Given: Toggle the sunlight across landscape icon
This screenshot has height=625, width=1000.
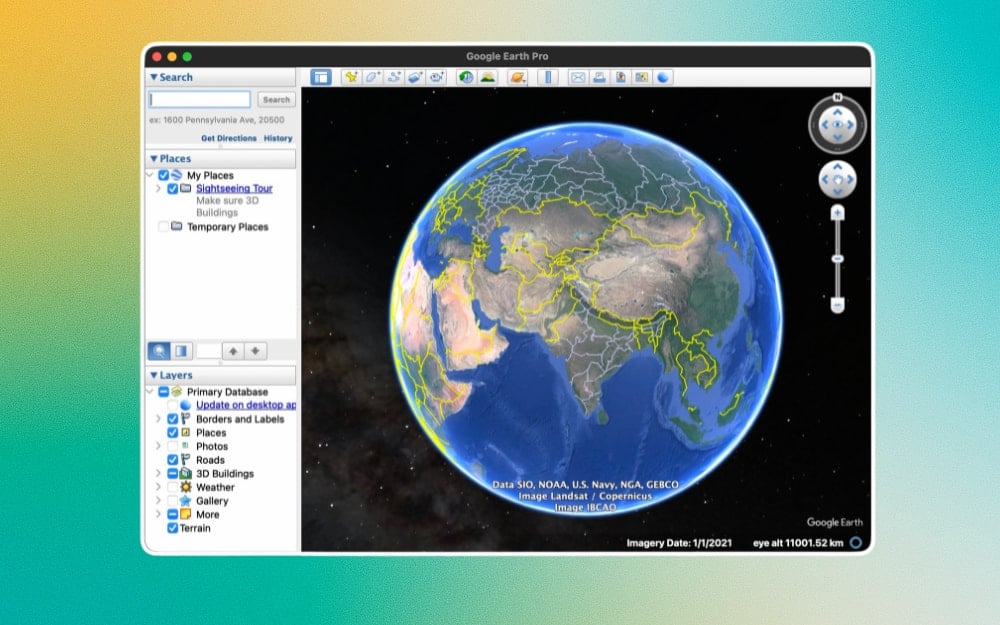Looking at the screenshot, I should point(488,77).
